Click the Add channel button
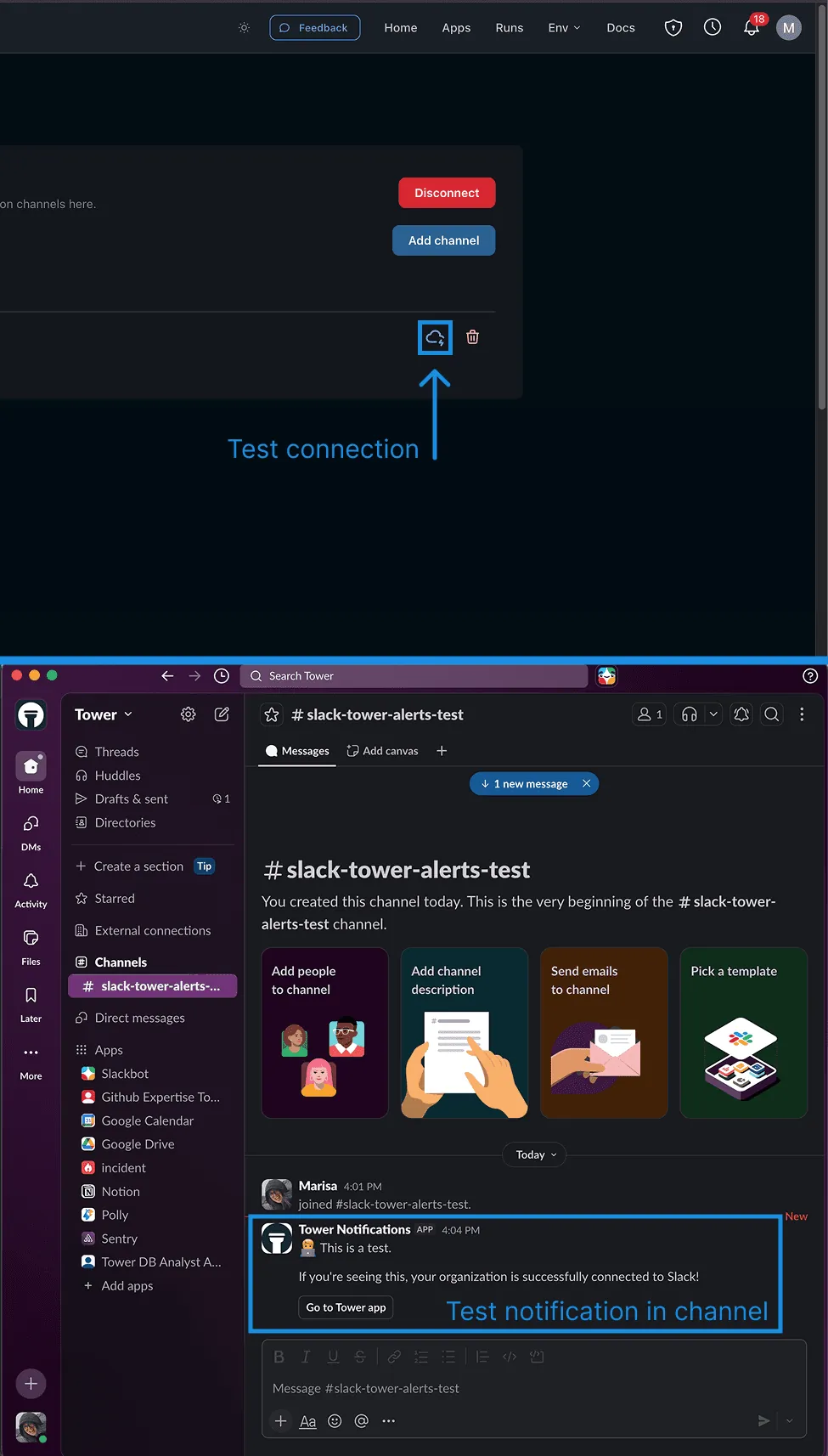This screenshot has width=828, height=1456. click(443, 240)
